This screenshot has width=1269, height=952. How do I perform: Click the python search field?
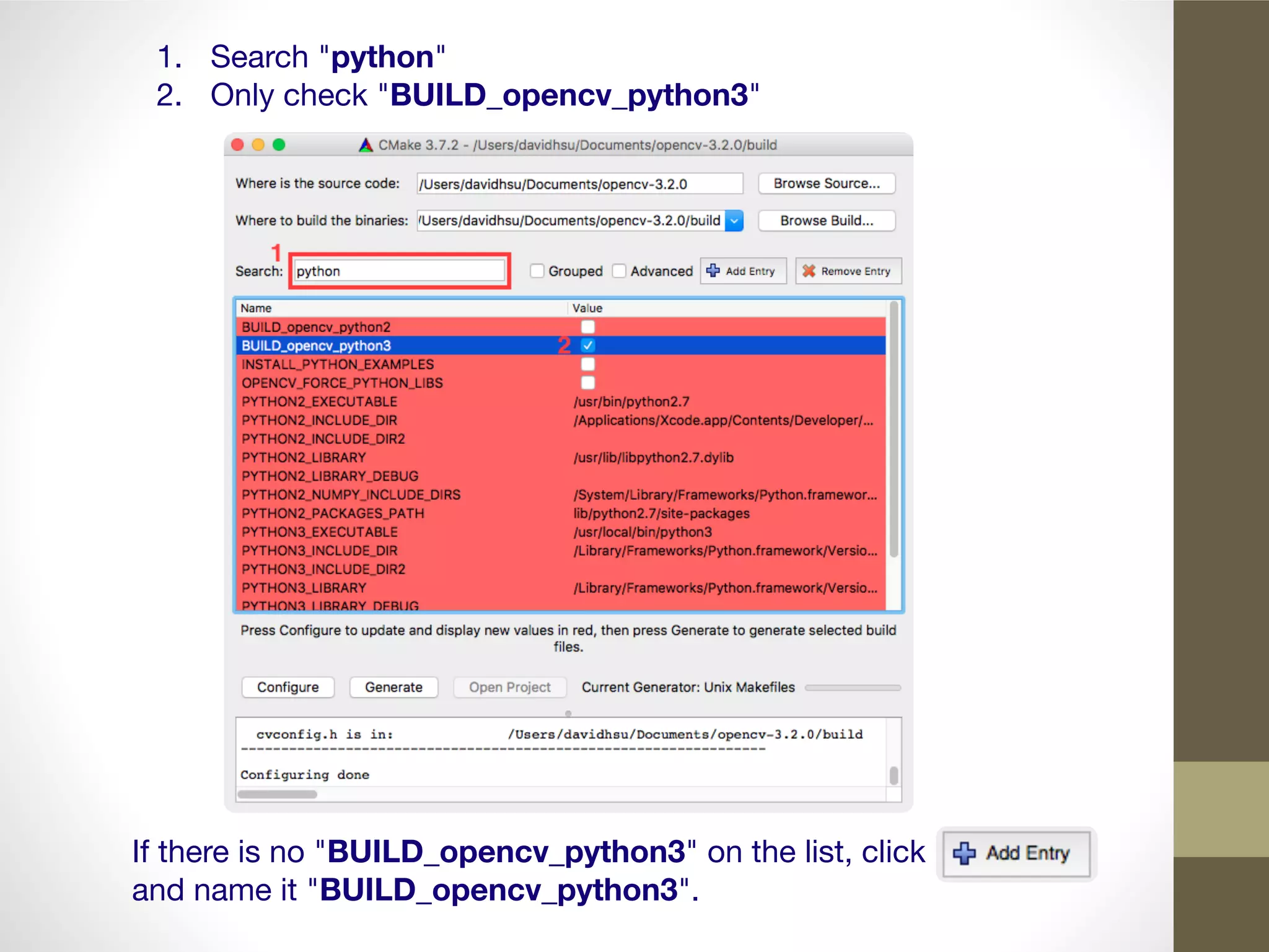tap(400, 271)
